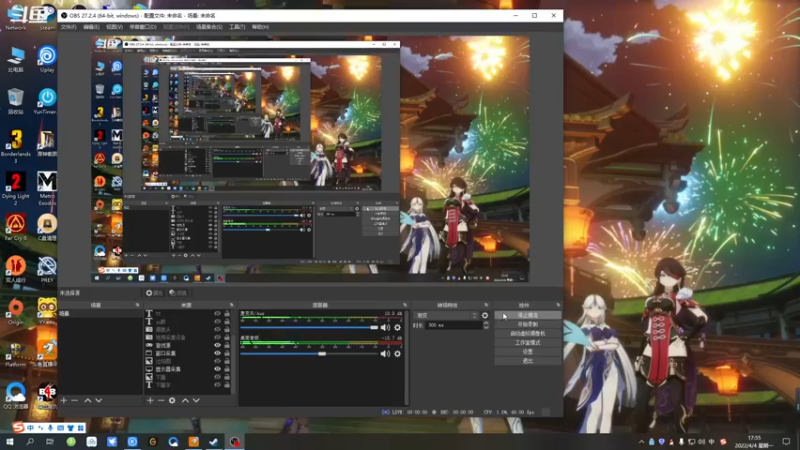Open Steam desktop shortcut
The width and height of the screenshot is (800, 450).
[47, 17]
